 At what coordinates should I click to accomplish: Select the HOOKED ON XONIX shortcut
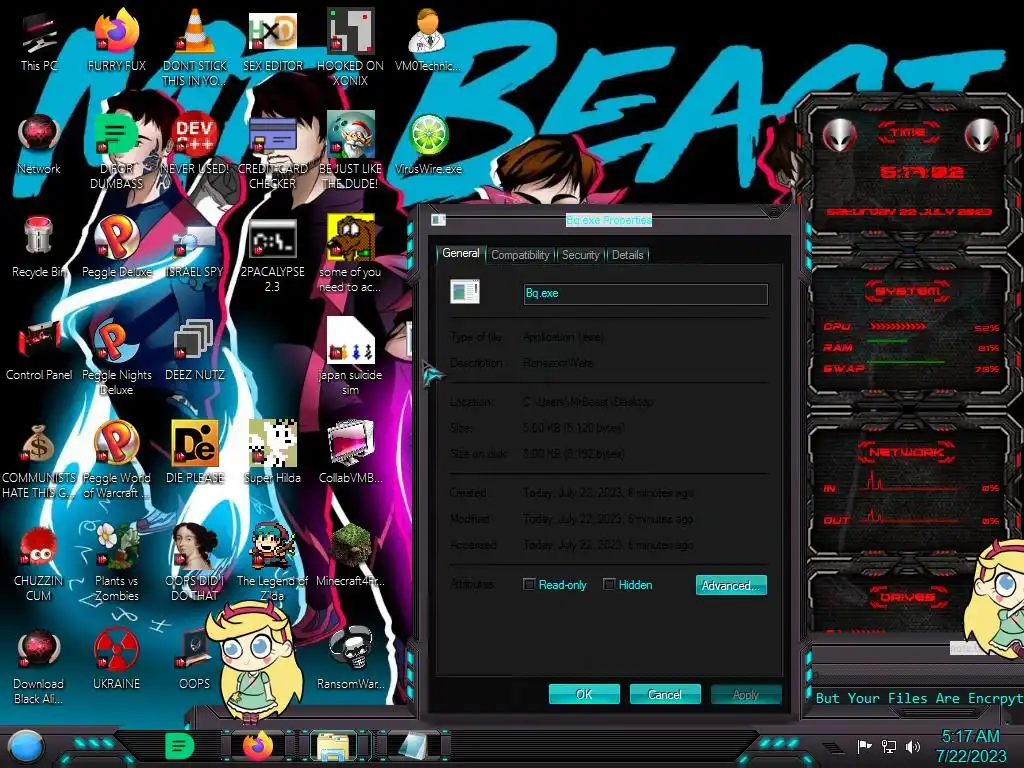(351, 48)
